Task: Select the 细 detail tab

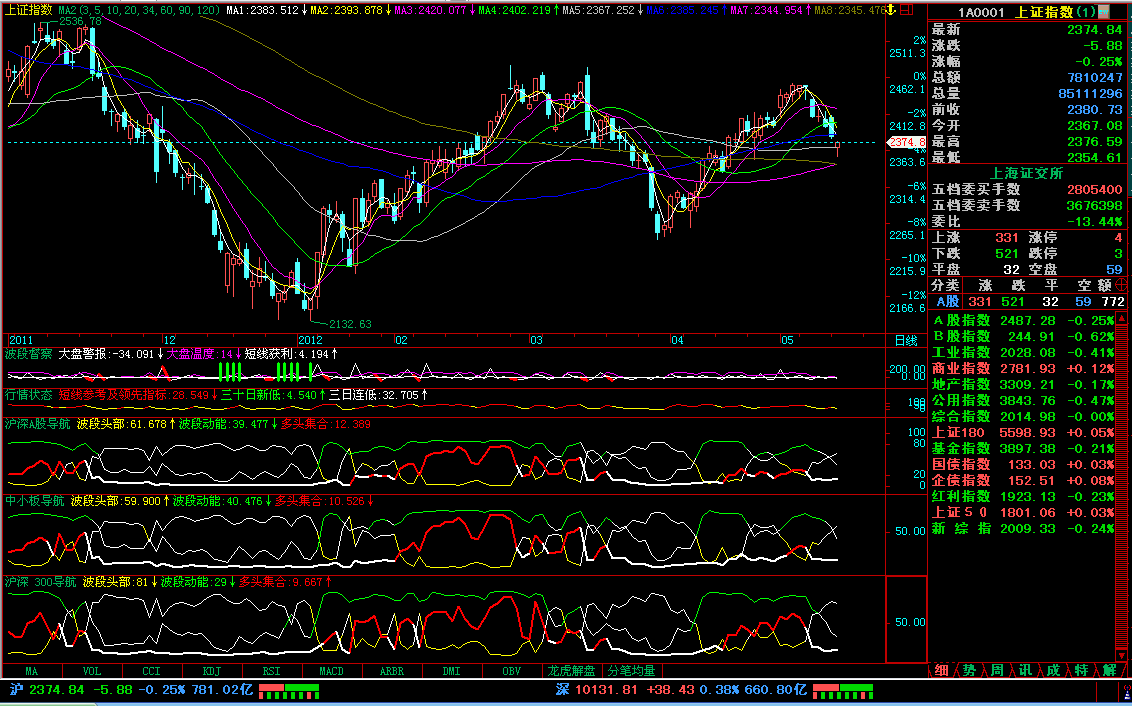Action: (941, 671)
